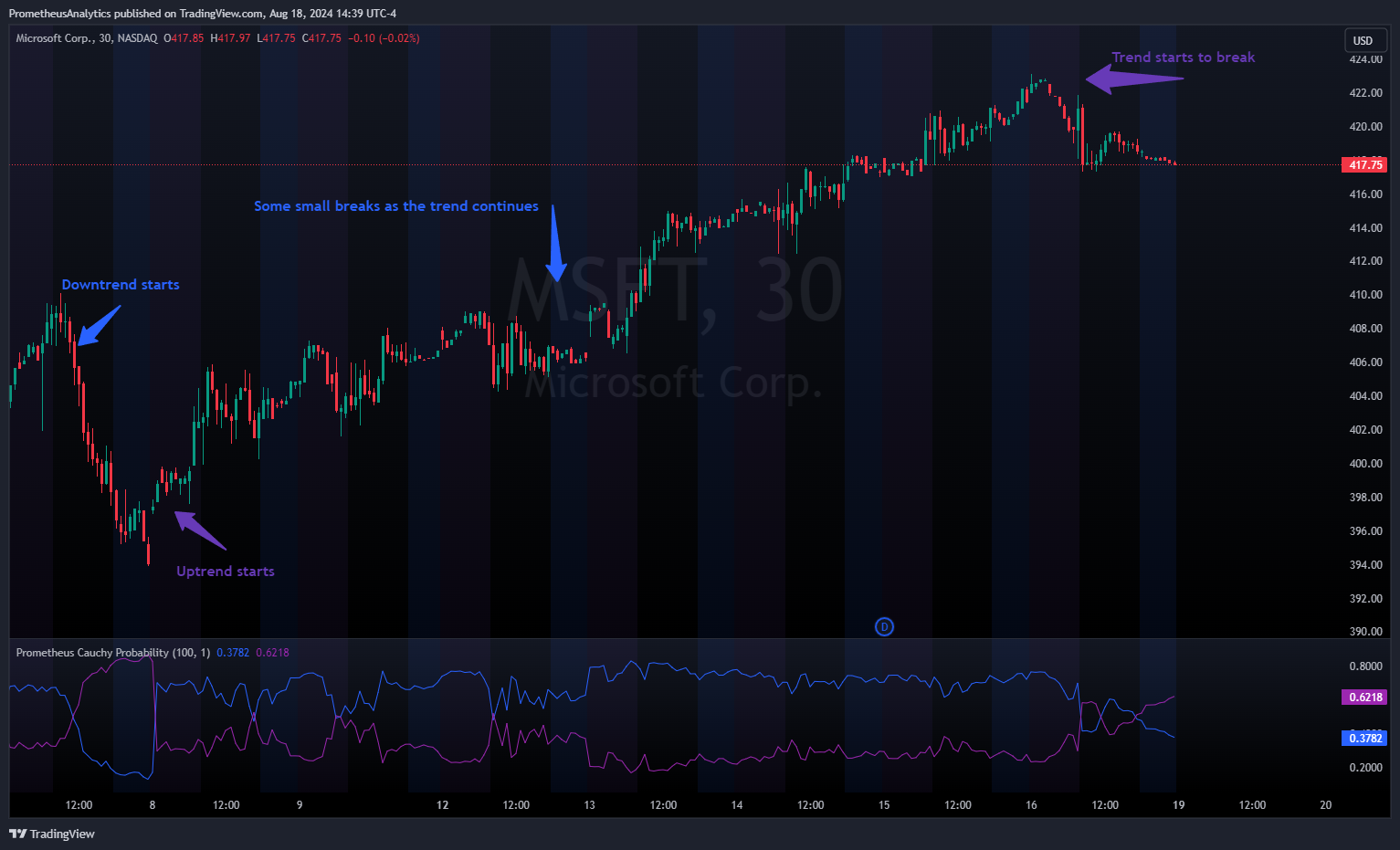The image size is (1400, 850).
Task: Click the 400.00 price axis label
Action: coord(1365,464)
